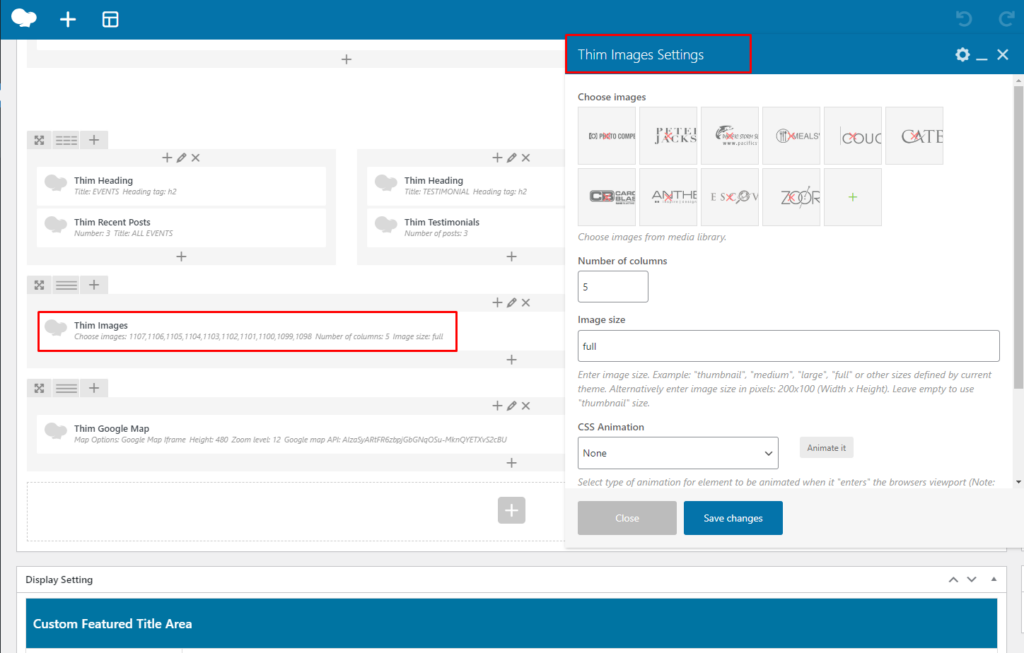Image resolution: width=1024 pixels, height=653 pixels.
Task: Add image with green plus tile
Action: [853, 197]
